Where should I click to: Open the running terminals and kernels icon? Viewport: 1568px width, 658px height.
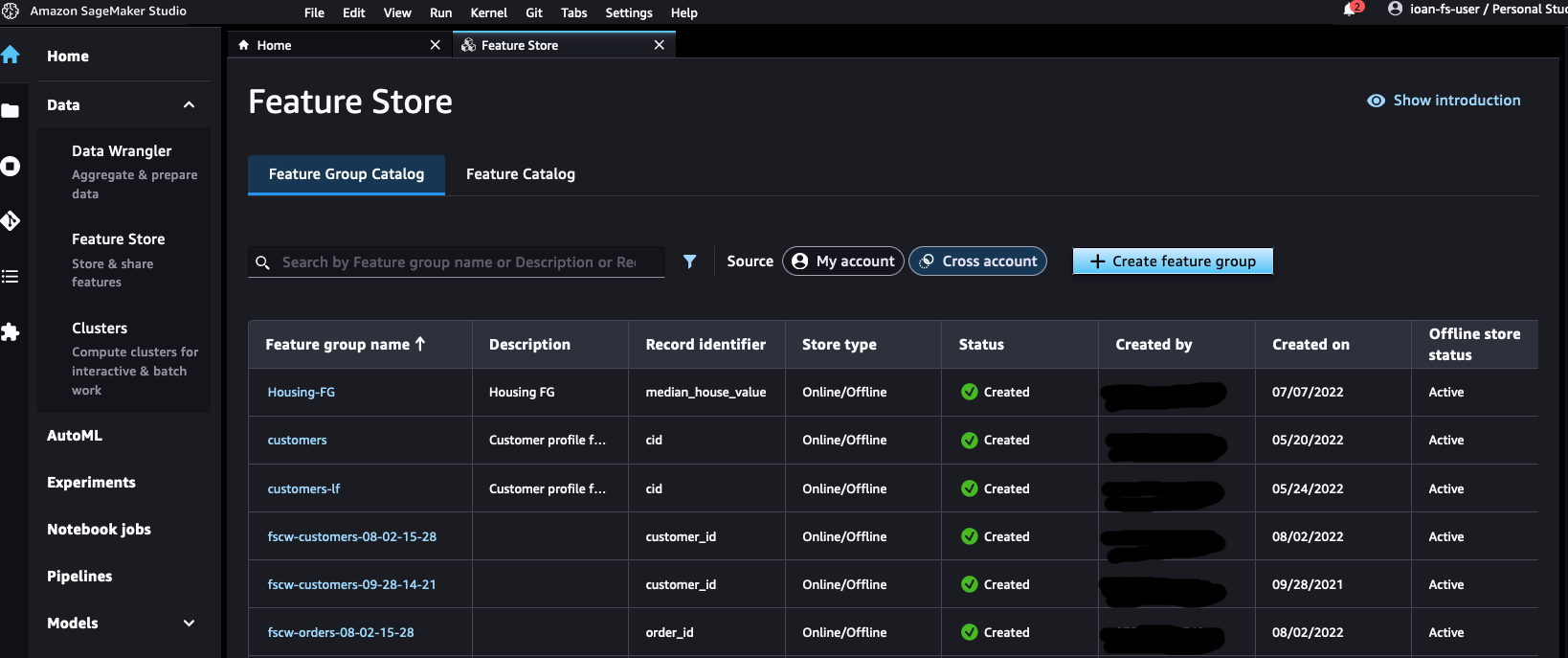[x=11, y=167]
